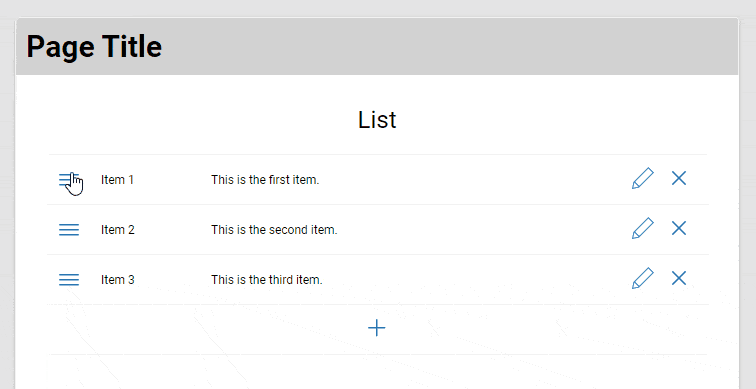Click 'This is the first item.' description
The height and width of the screenshot is (389, 756).
[265, 180]
